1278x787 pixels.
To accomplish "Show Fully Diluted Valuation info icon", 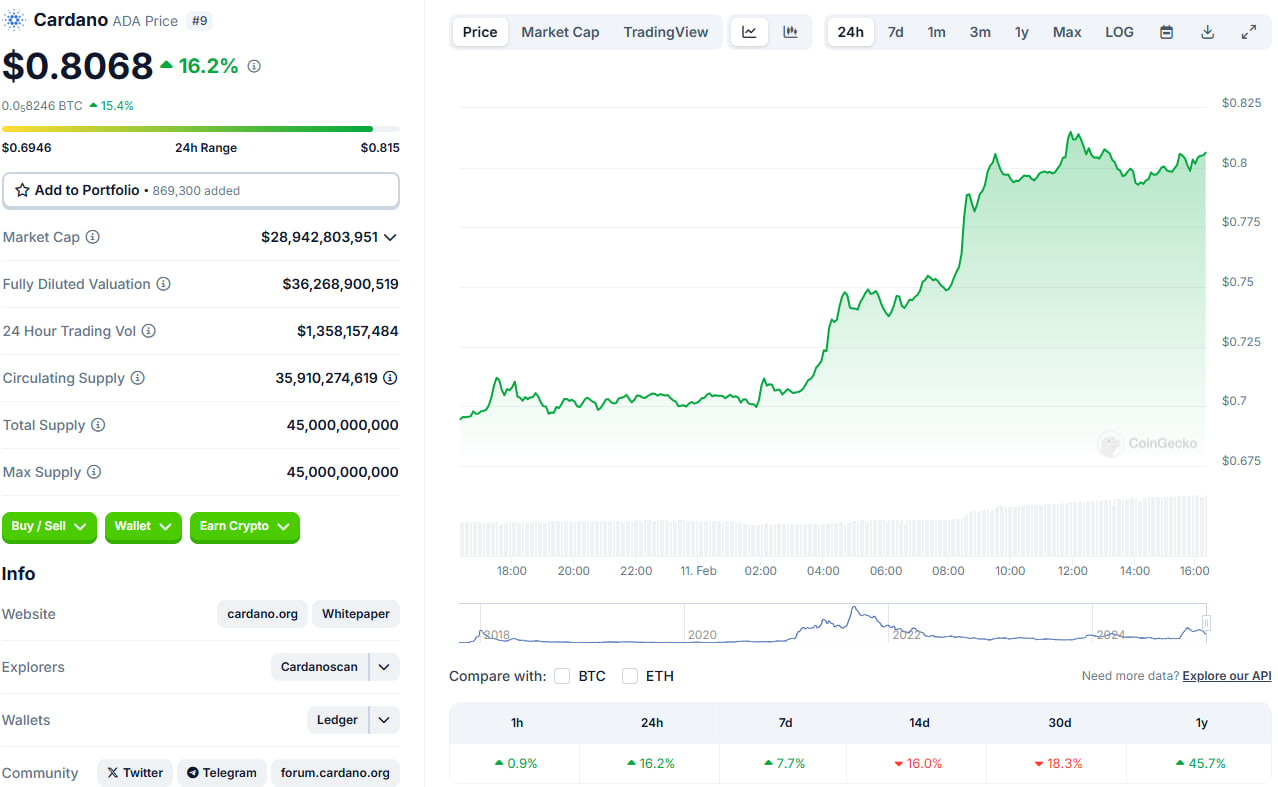I will click(163, 284).
